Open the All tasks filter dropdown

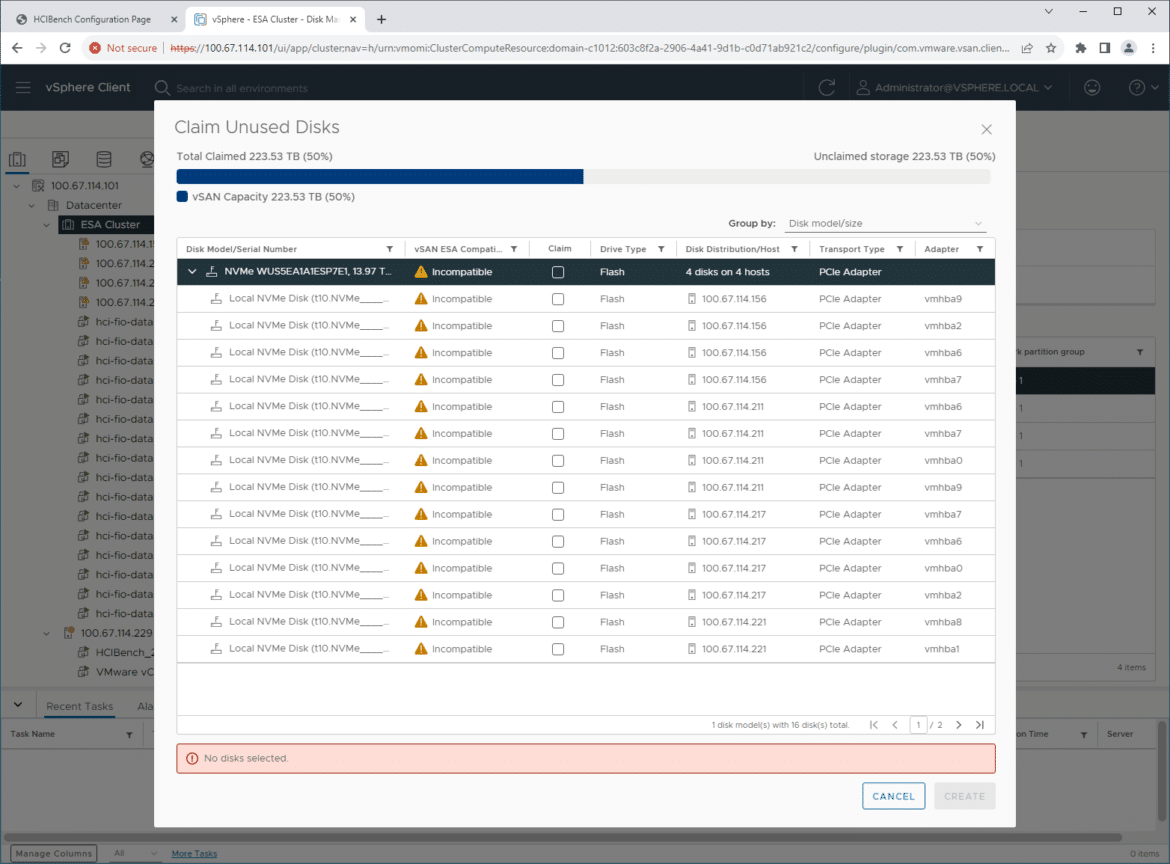click(135, 854)
